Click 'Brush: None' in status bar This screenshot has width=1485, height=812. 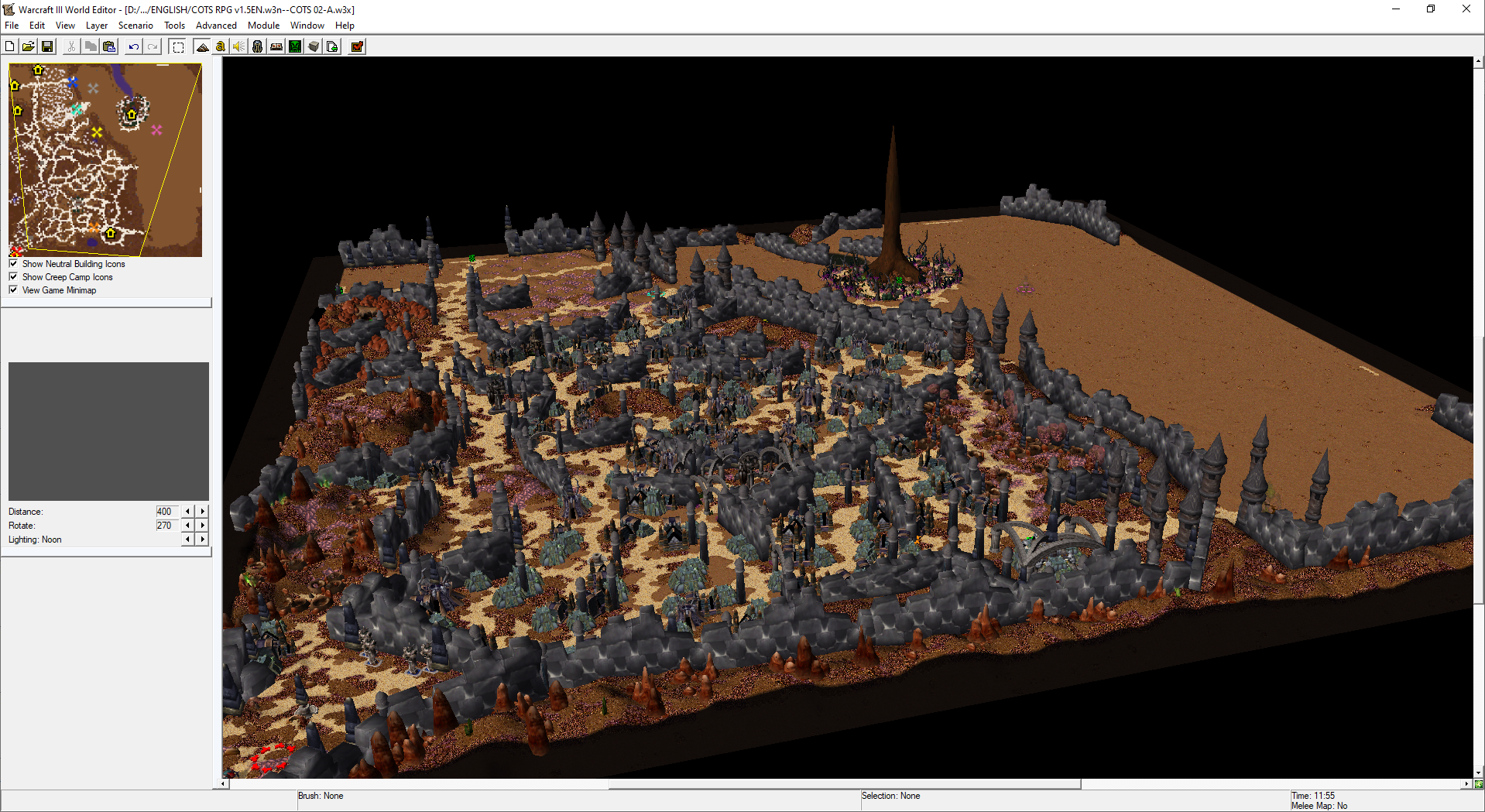pos(321,796)
